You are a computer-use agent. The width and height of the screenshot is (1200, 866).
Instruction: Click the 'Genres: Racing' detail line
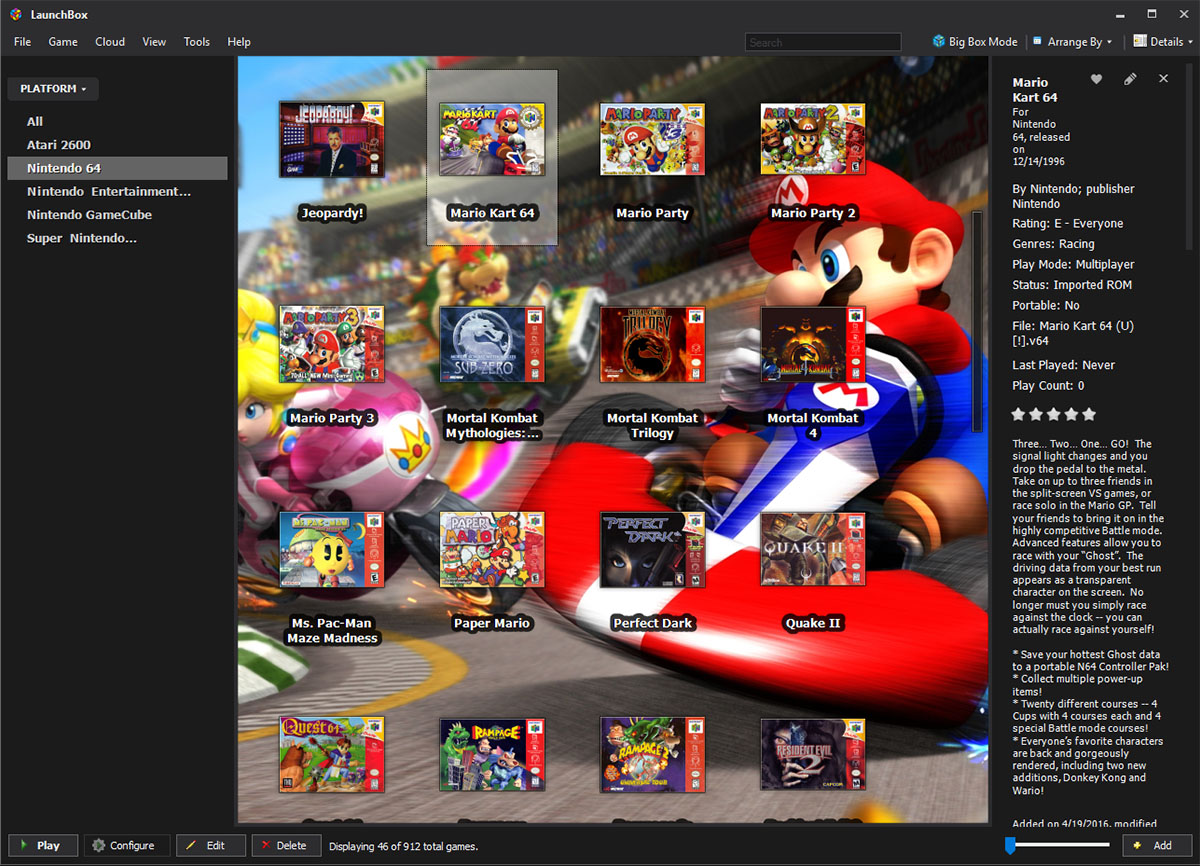1053,244
